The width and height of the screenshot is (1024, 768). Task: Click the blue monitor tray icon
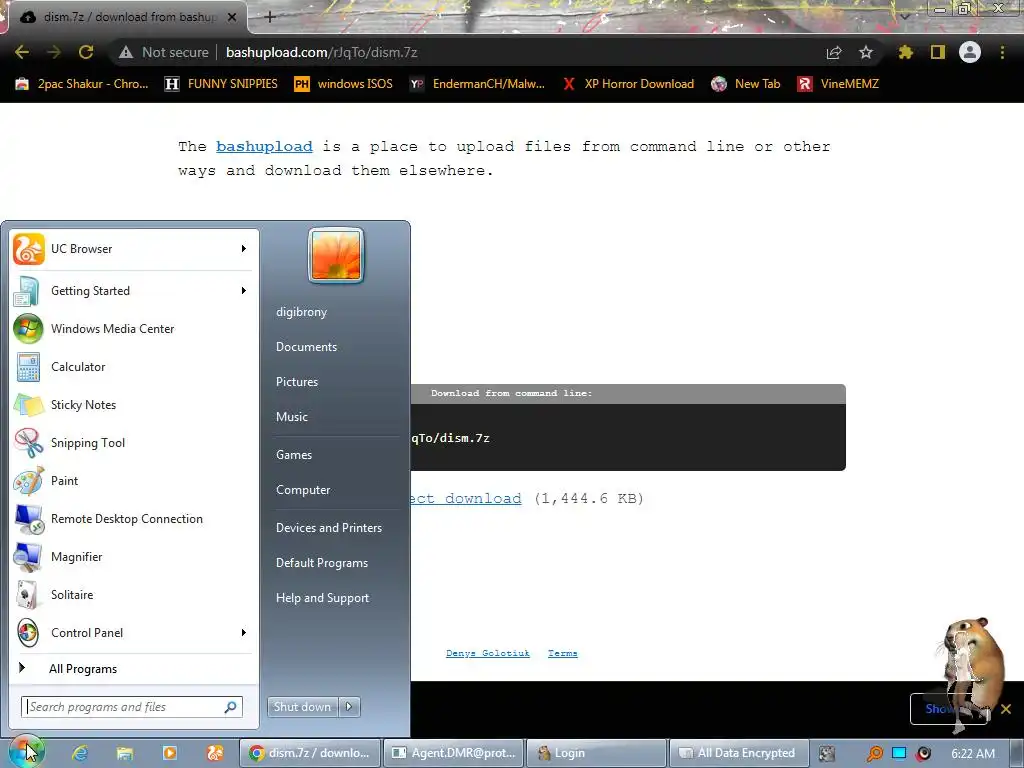(899, 753)
